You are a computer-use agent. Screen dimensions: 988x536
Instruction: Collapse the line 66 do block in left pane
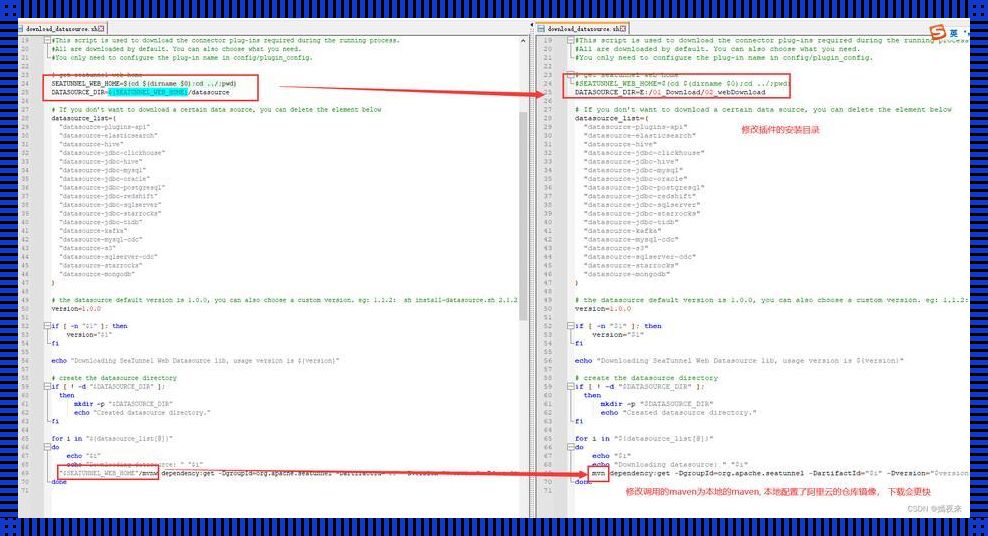pos(47,447)
